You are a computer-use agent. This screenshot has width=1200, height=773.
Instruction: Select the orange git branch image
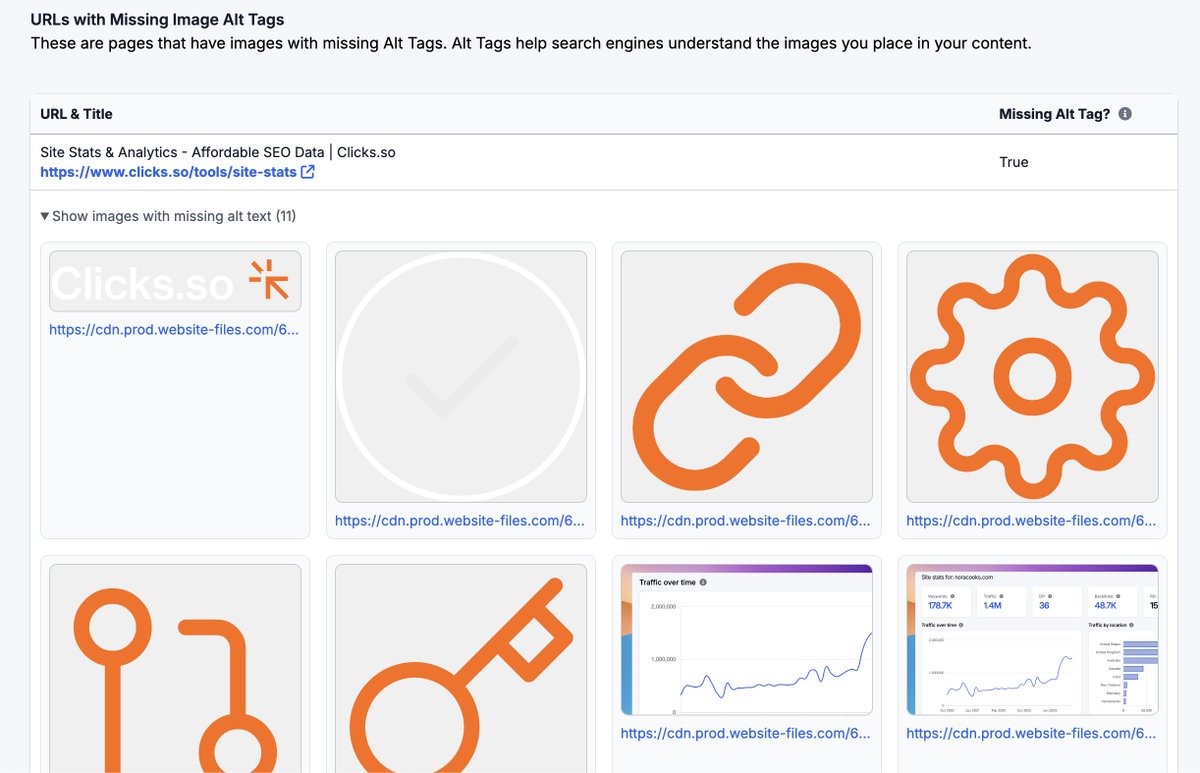click(175, 668)
